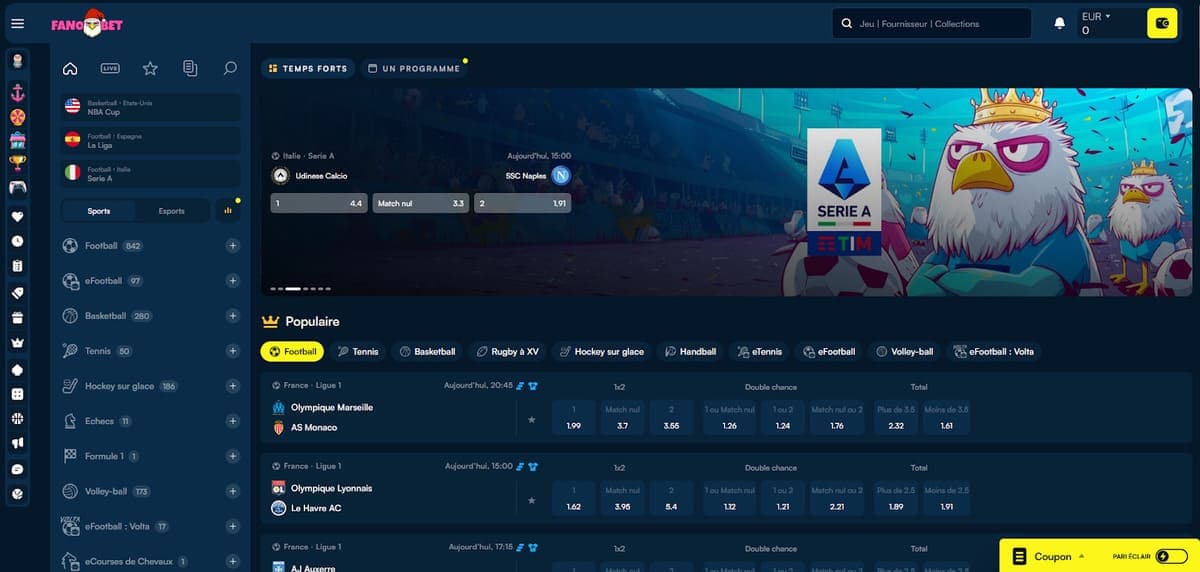
Task: Open the yellow wallet deposit button
Action: [1162, 23]
